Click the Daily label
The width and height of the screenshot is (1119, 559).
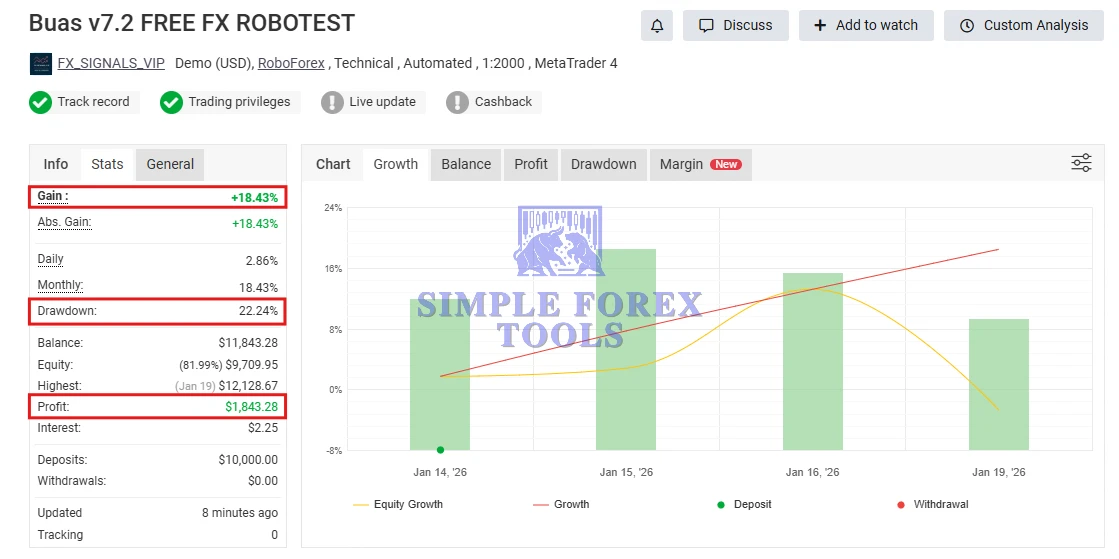pos(51,259)
